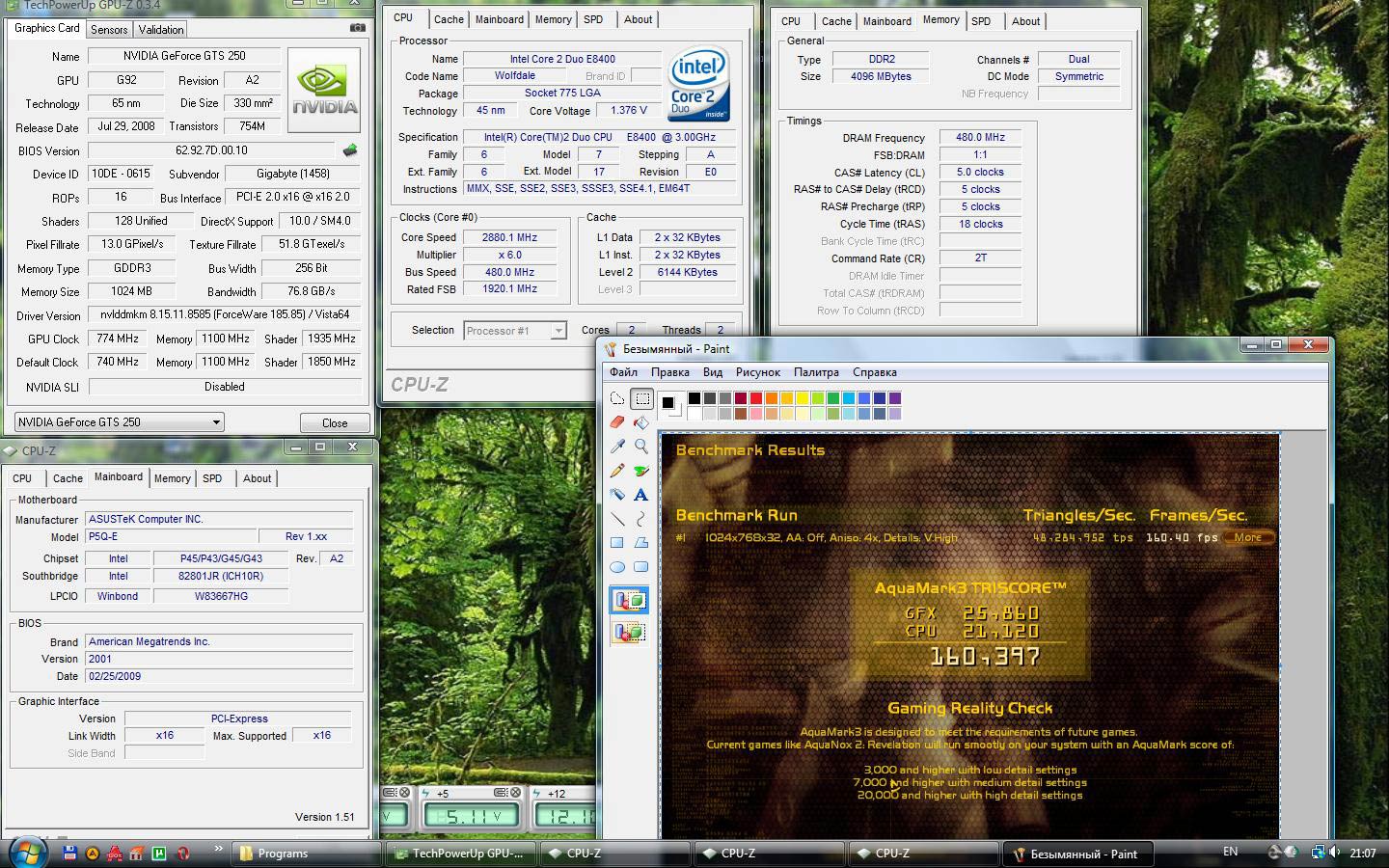The width and height of the screenshot is (1389, 868).
Task: Pick the red color swatch in palette
Action: point(756,398)
